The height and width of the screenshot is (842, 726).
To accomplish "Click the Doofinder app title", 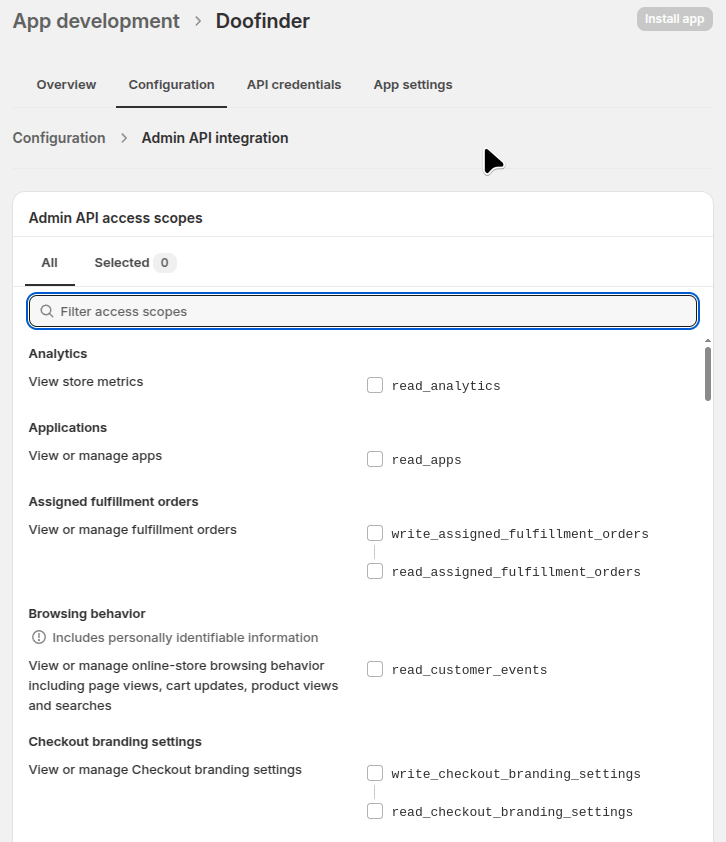I will (x=263, y=21).
